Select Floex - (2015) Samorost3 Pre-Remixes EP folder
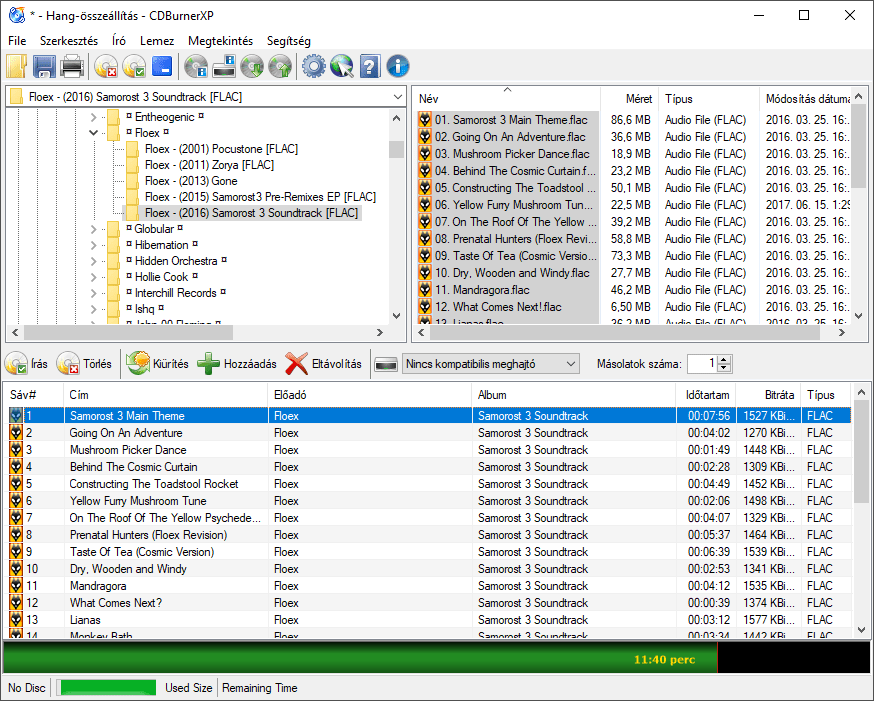The height and width of the screenshot is (701, 874). click(x=260, y=197)
